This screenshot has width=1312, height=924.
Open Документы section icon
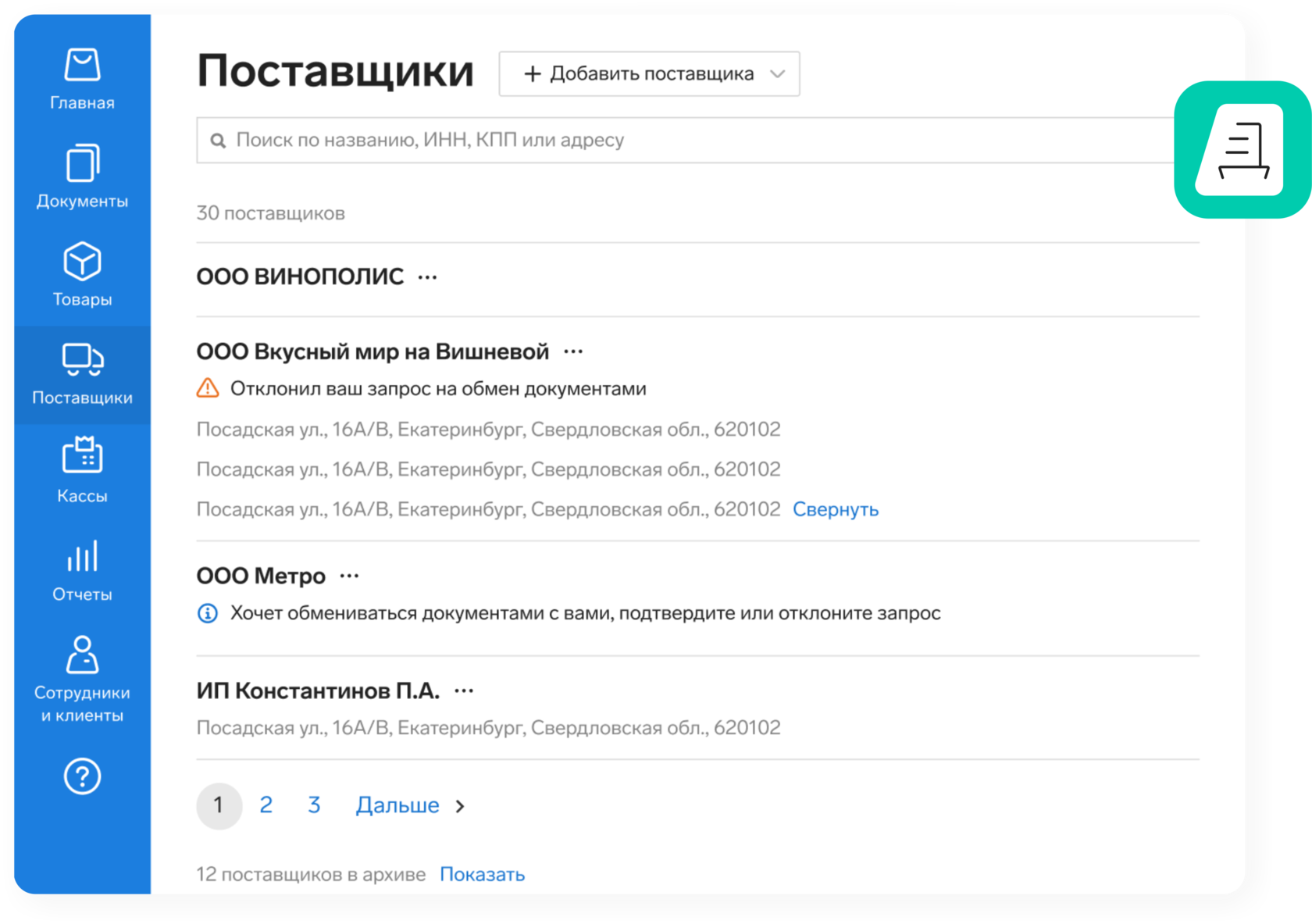point(82,162)
